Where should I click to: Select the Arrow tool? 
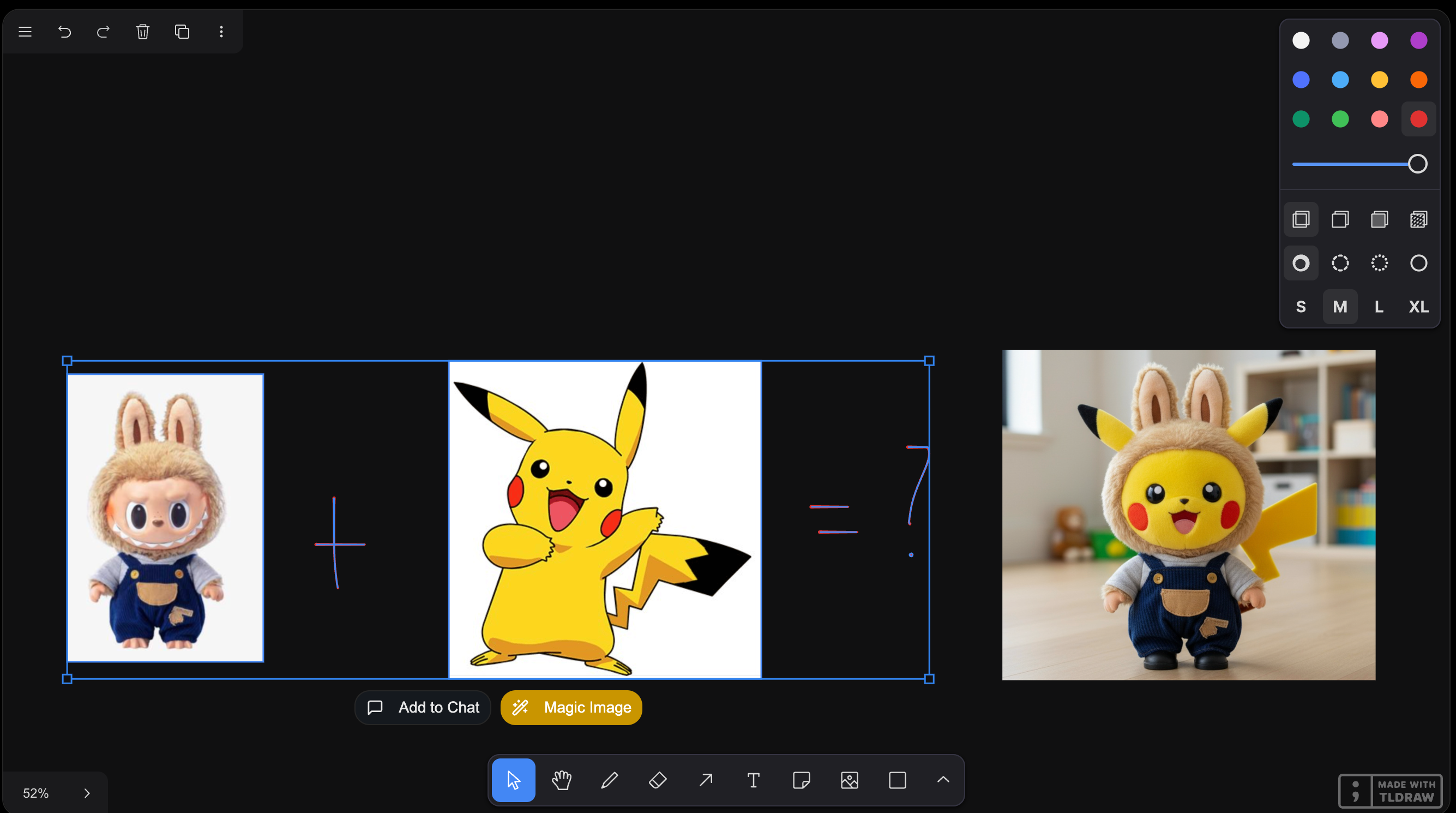[706, 780]
